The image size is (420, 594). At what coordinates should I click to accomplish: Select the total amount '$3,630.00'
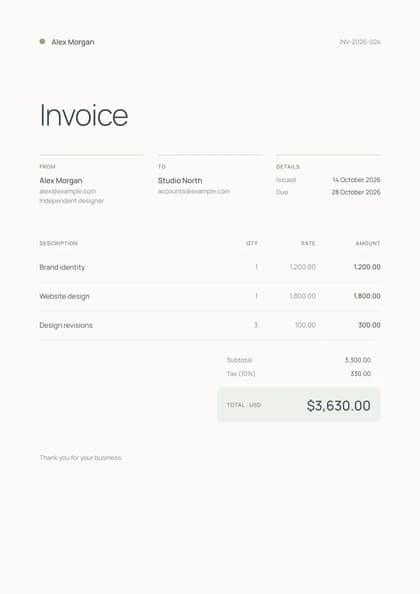tap(339, 406)
